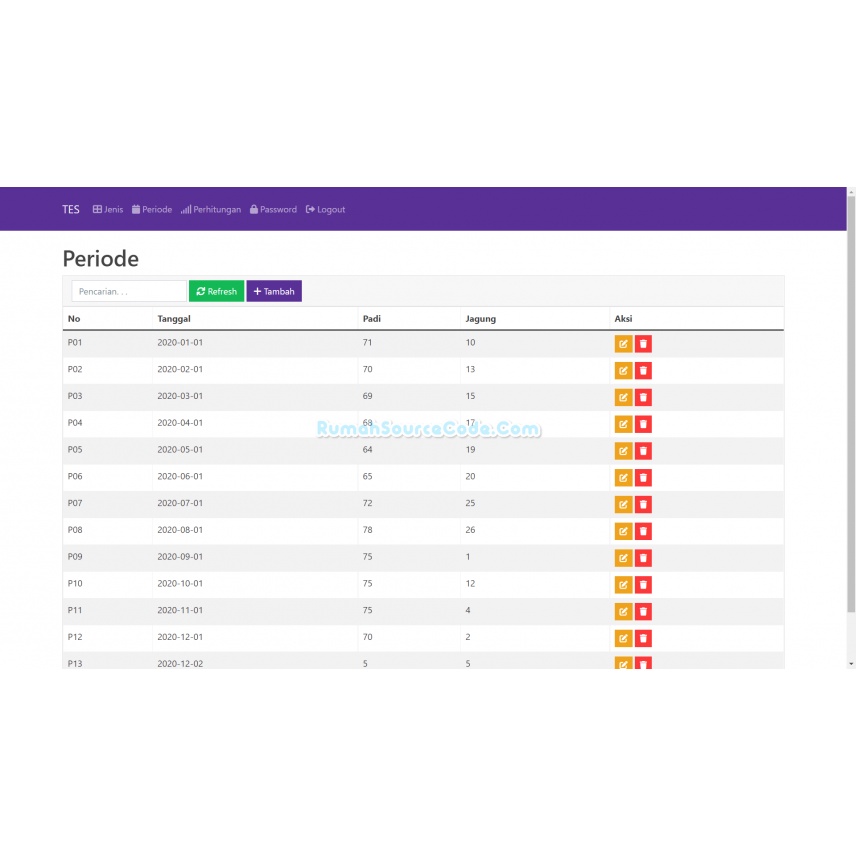Screen dimensions: 856x856
Task: Click the green Refresh button
Action: coord(216,291)
